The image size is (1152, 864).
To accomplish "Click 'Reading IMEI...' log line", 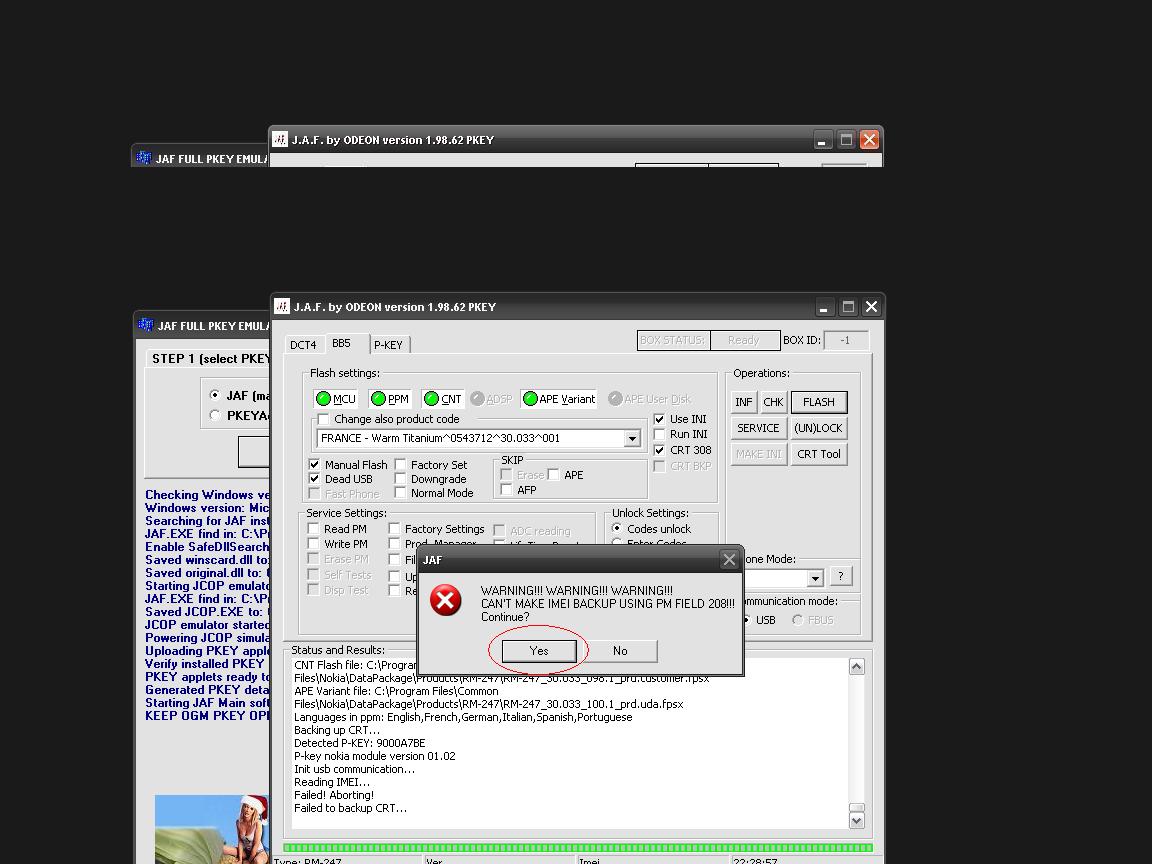I will 332,782.
